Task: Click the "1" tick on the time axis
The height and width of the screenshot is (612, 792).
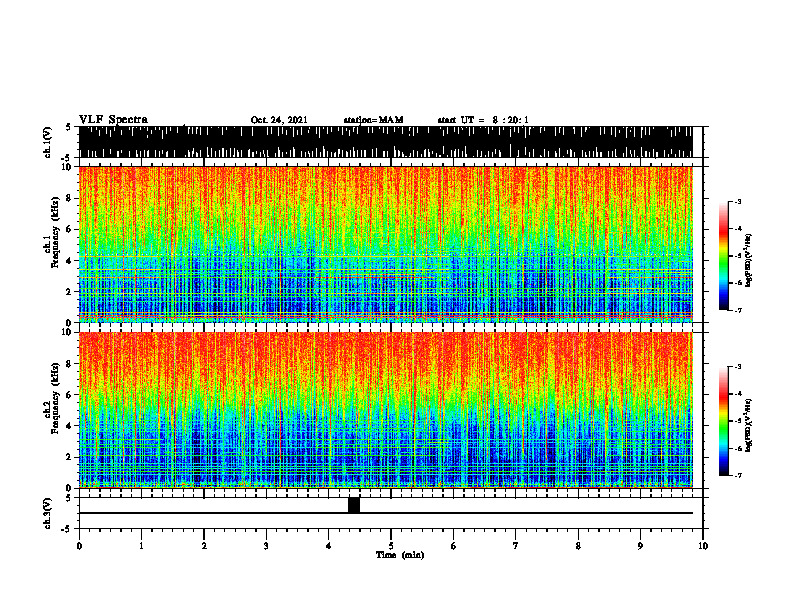Action: [x=141, y=546]
